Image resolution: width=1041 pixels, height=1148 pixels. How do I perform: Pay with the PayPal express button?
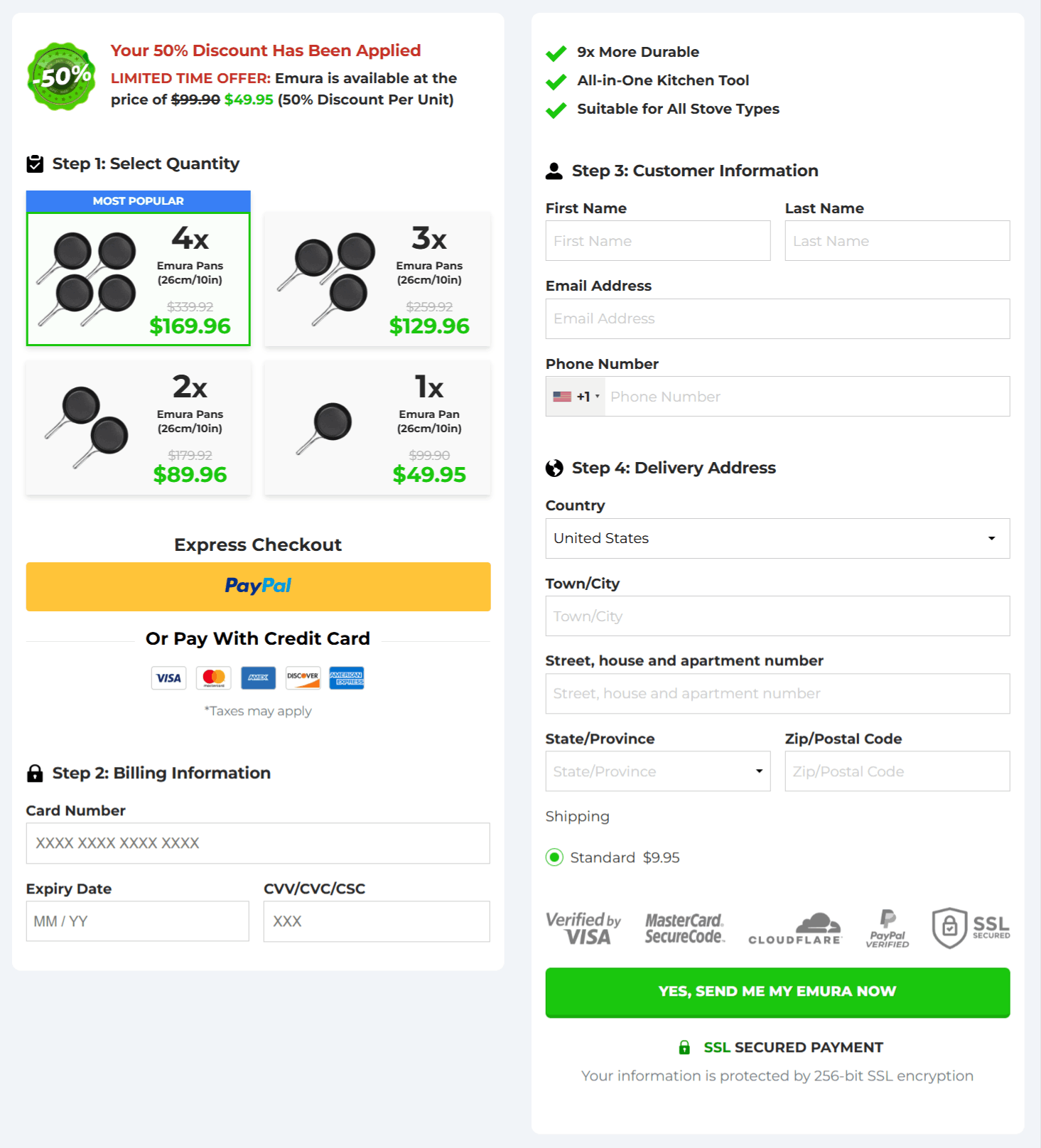[x=258, y=586]
